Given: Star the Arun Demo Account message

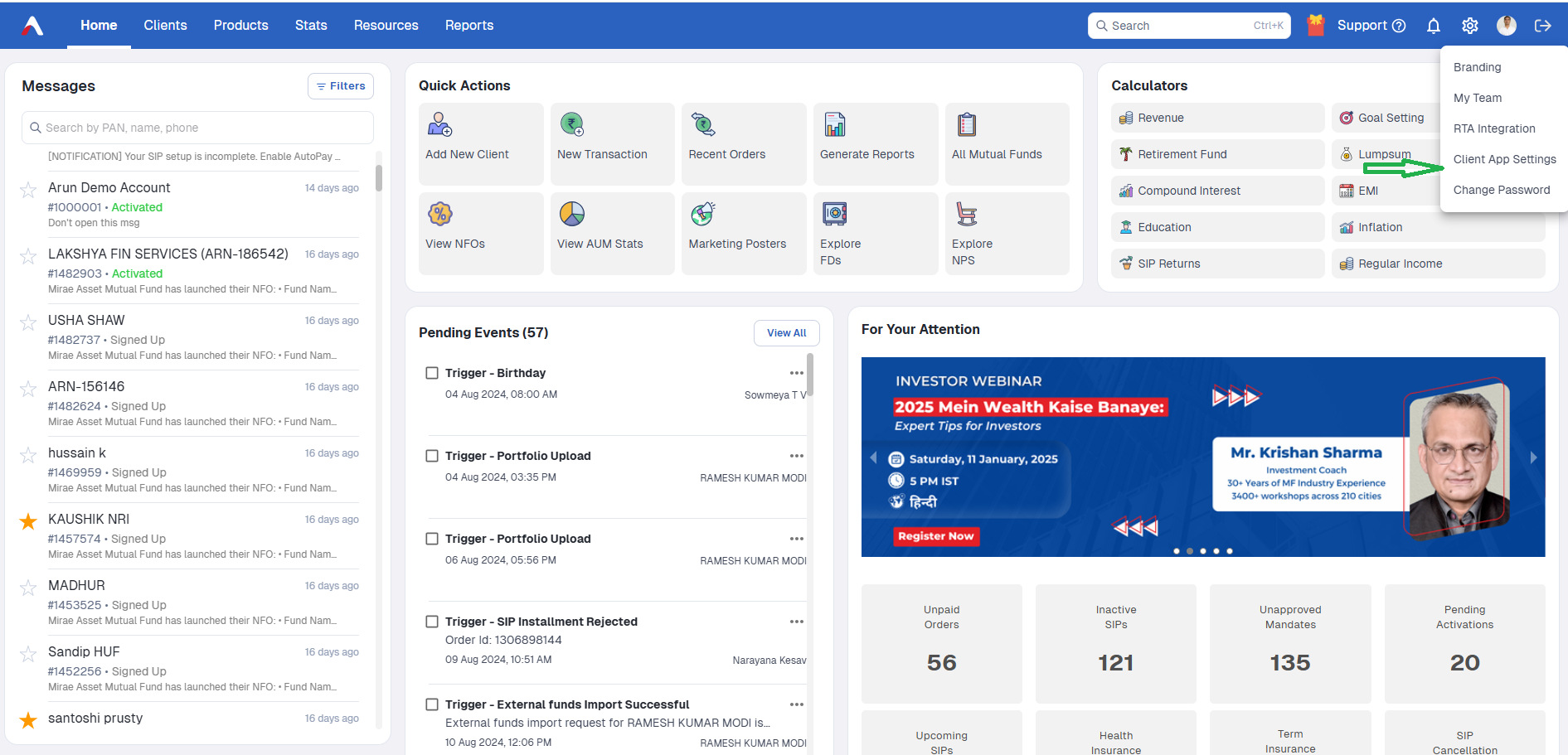Looking at the screenshot, I should coord(28,190).
